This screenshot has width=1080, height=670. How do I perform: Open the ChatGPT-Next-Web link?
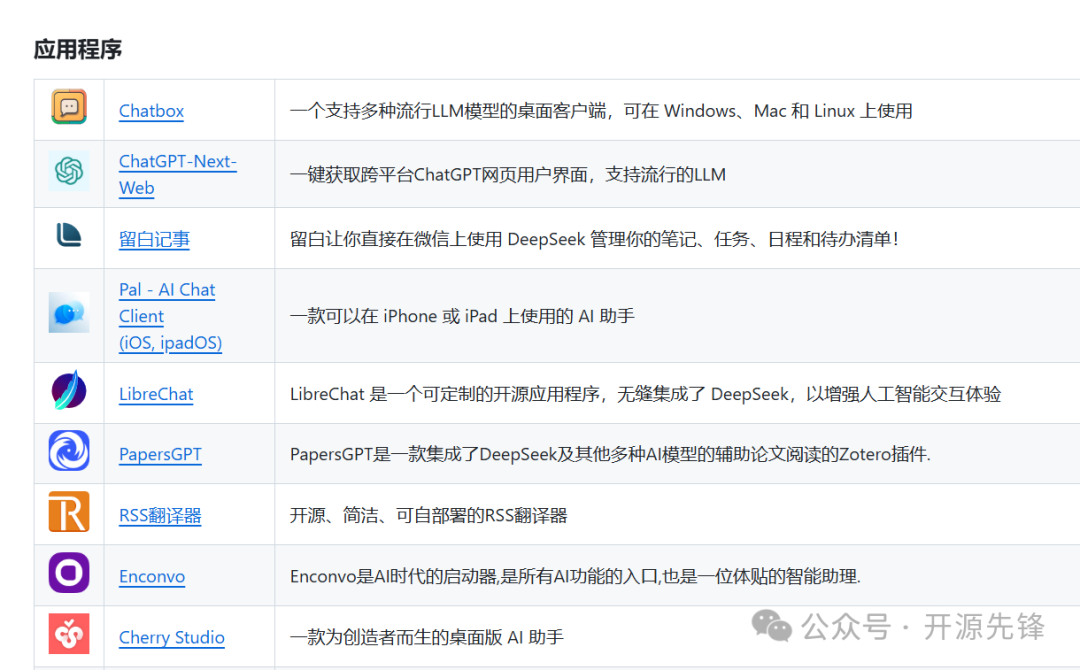178,174
